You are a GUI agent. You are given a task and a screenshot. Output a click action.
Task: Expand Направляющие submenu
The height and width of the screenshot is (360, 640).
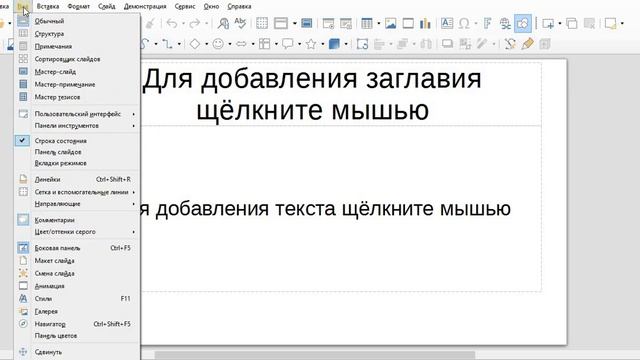[77, 203]
